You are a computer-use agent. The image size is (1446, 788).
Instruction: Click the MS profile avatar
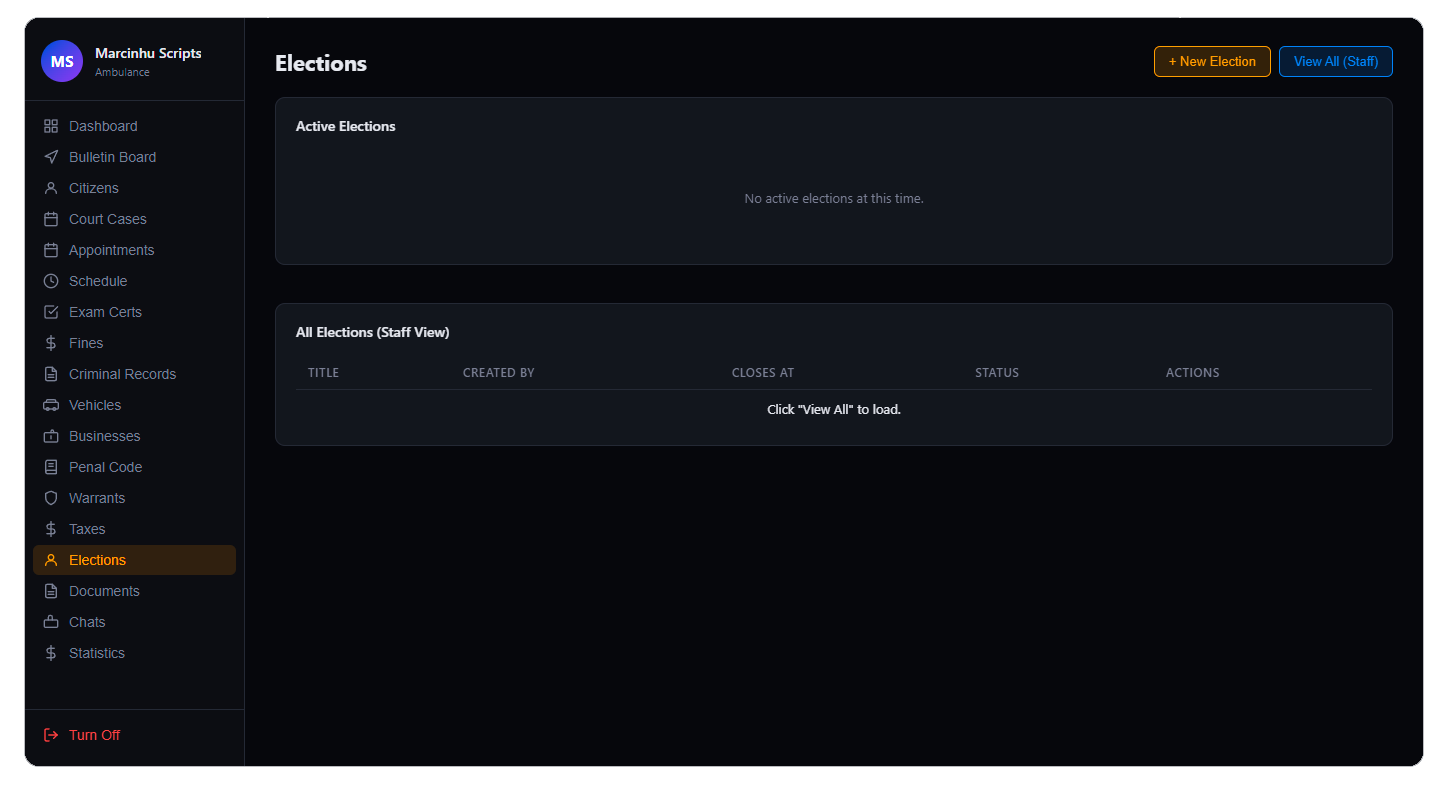click(x=62, y=62)
